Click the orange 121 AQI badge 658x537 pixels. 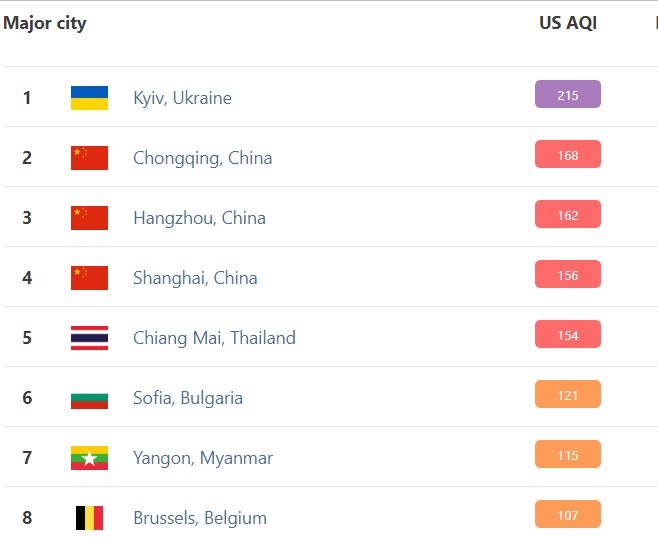(x=567, y=395)
